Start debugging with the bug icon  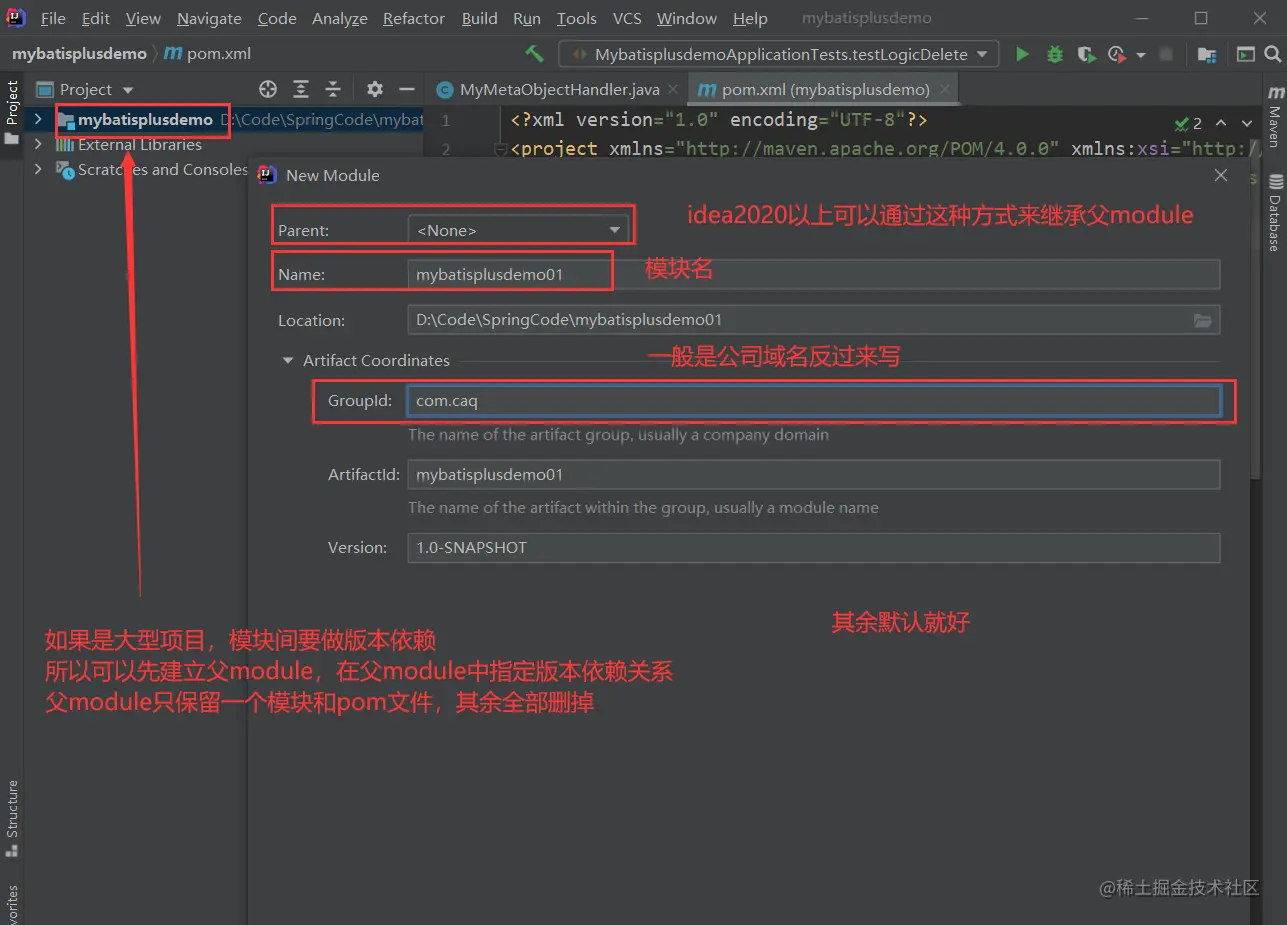pos(1055,54)
